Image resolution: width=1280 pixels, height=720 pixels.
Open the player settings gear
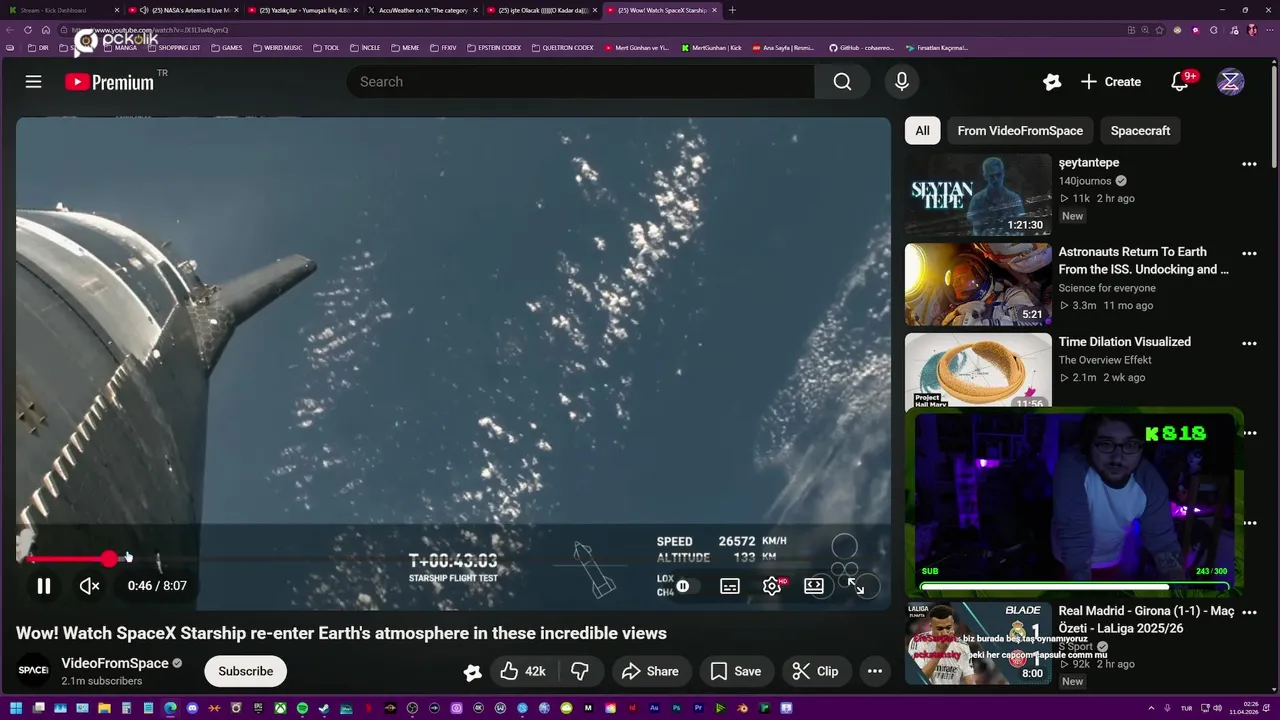click(x=772, y=586)
